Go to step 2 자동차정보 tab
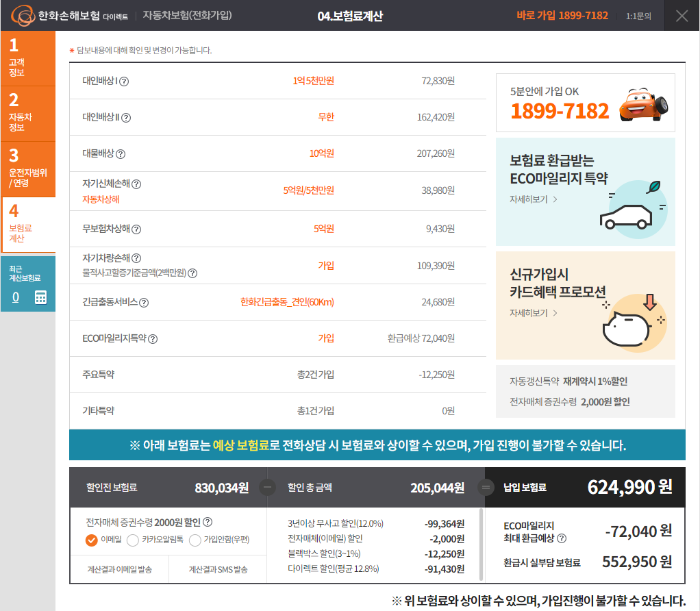This screenshot has height=611, width=700. click(28, 114)
